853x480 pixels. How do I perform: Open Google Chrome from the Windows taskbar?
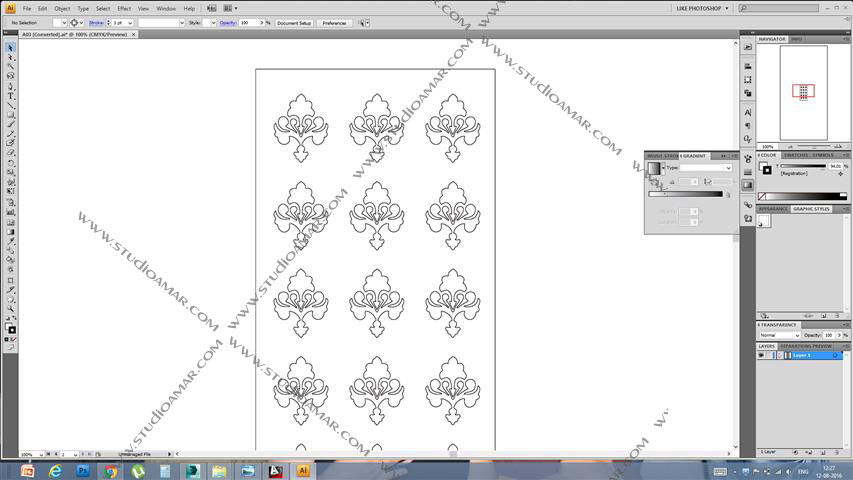click(x=110, y=471)
